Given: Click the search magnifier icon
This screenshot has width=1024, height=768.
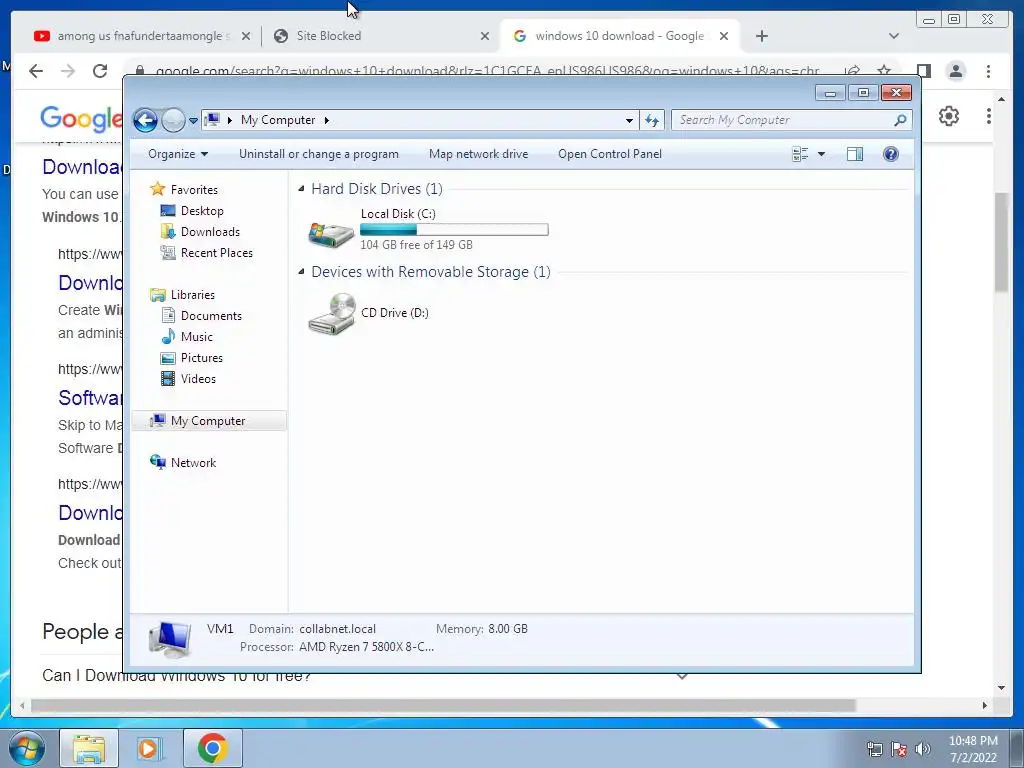Looking at the screenshot, I should [901, 120].
